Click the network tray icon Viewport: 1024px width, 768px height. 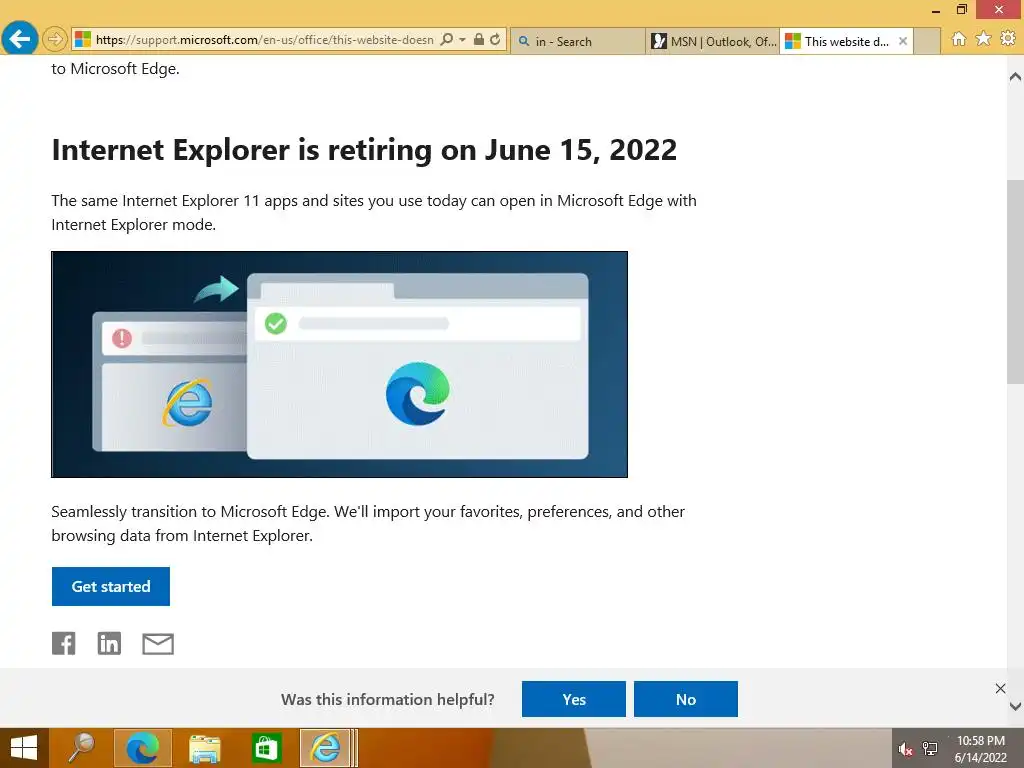[930, 749]
